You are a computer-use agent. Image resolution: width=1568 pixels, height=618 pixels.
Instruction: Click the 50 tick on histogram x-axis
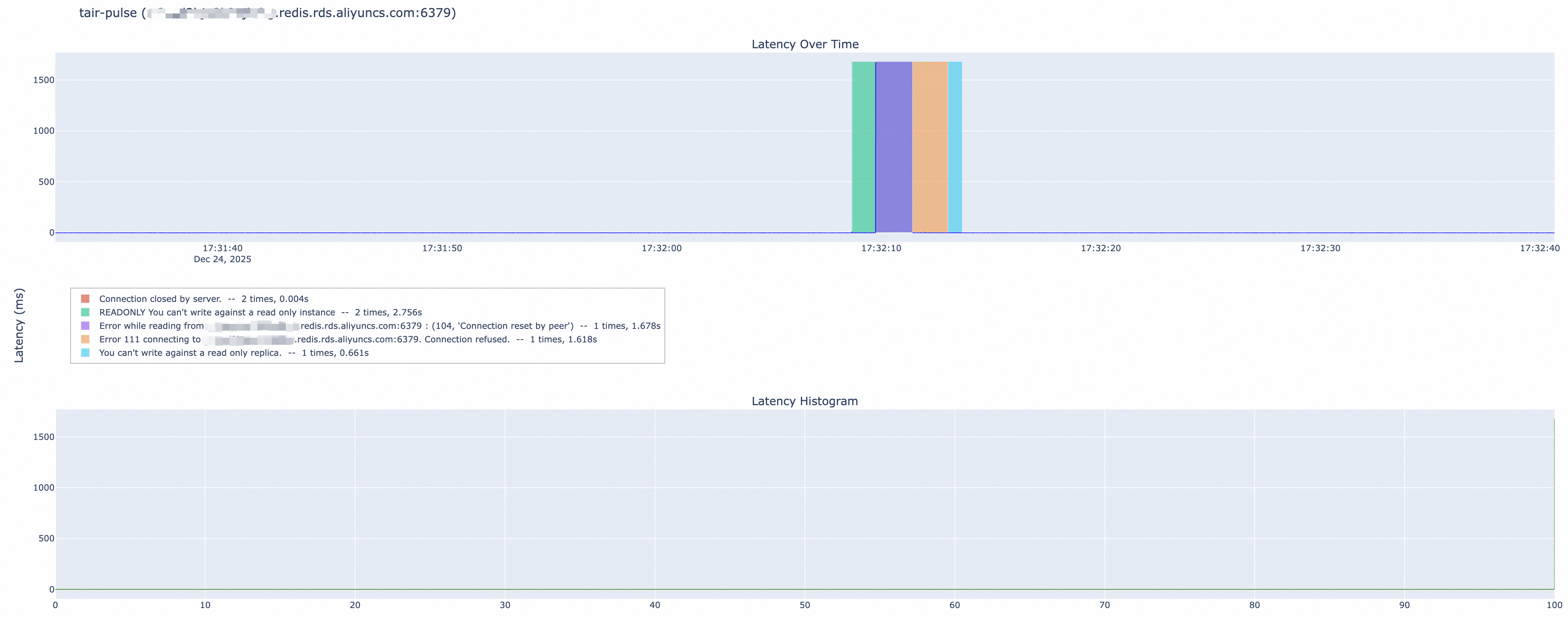pos(804,605)
